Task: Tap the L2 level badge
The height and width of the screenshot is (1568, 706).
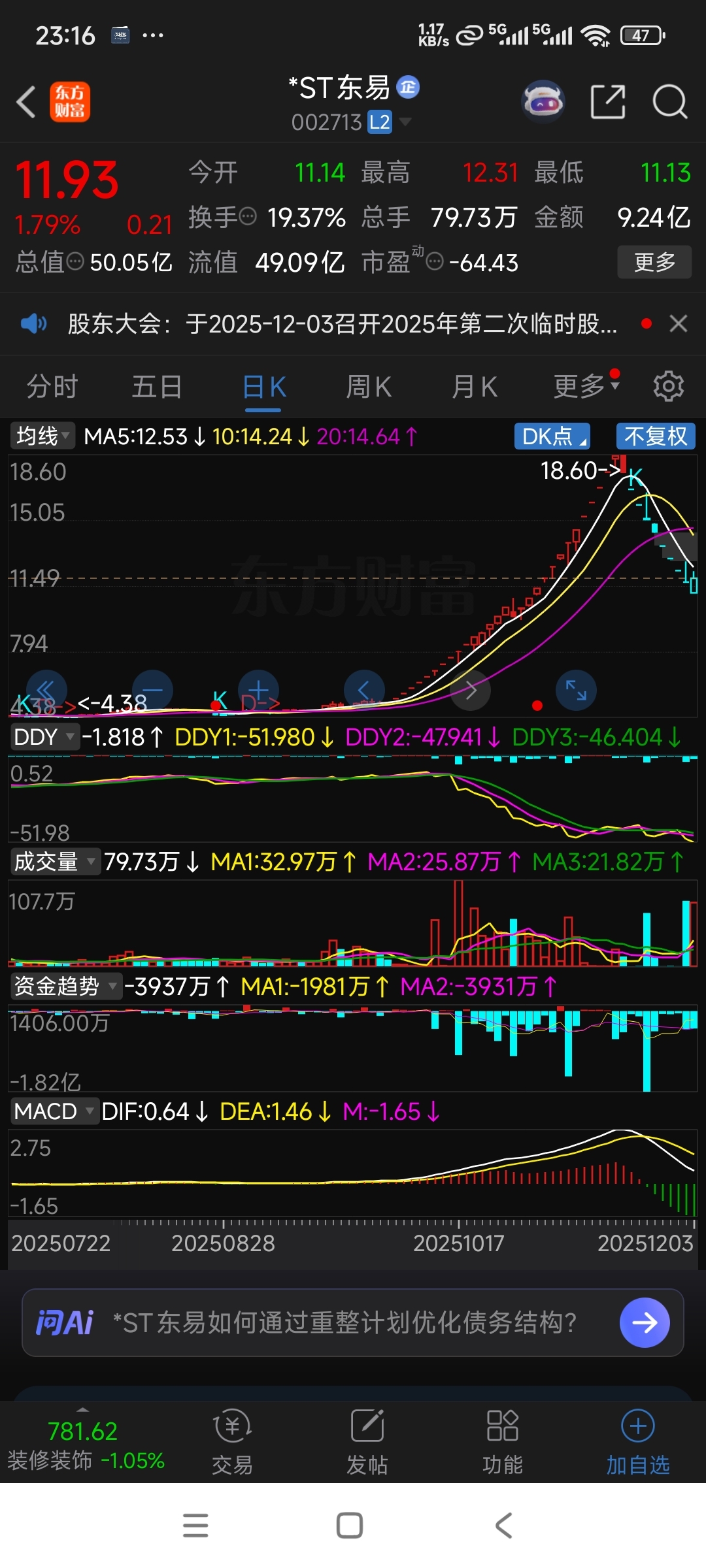Action: click(380, 122)
